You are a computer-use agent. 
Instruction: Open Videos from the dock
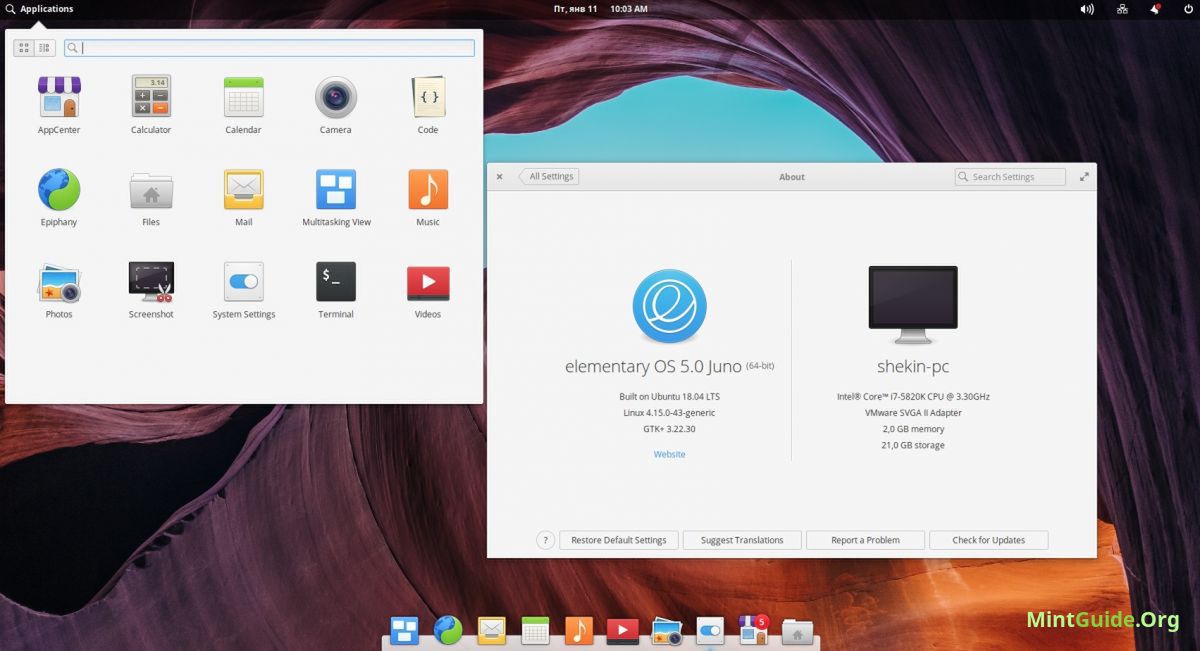click(x=622, y=630)
